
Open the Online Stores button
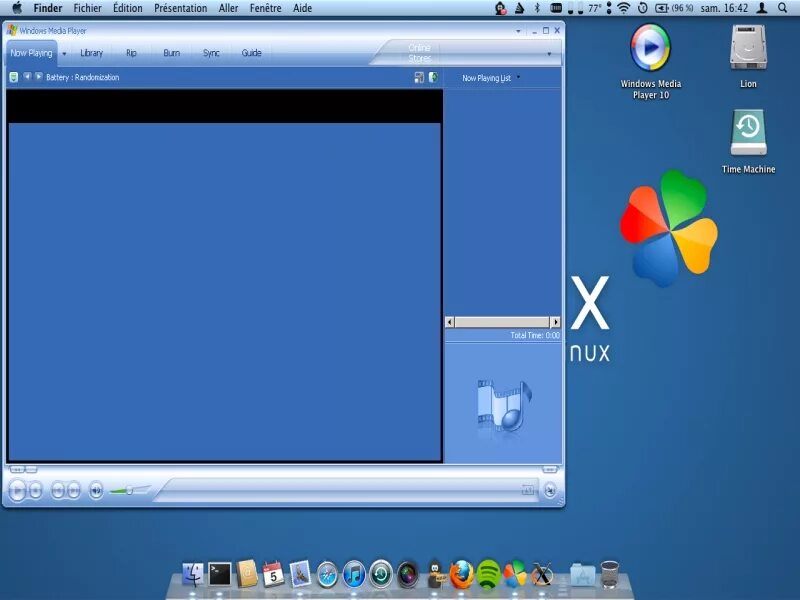pos(419,53)
